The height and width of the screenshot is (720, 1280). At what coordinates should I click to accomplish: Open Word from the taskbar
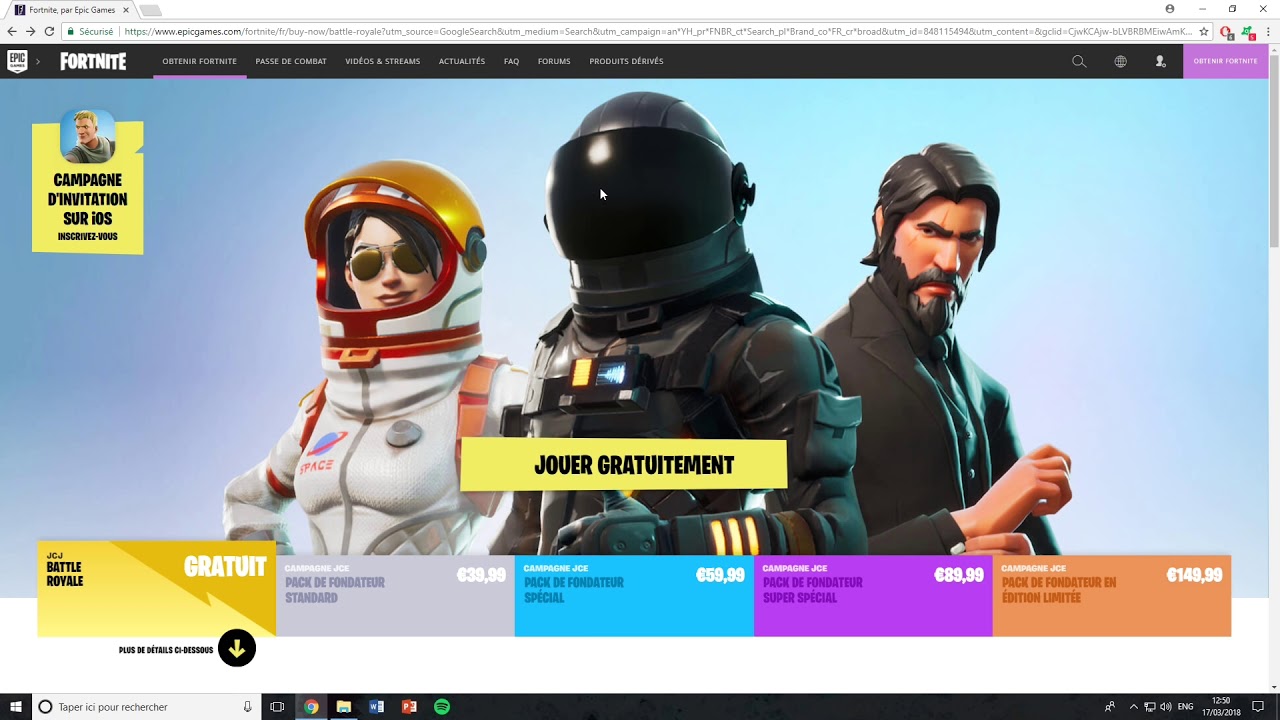point(376,707)
